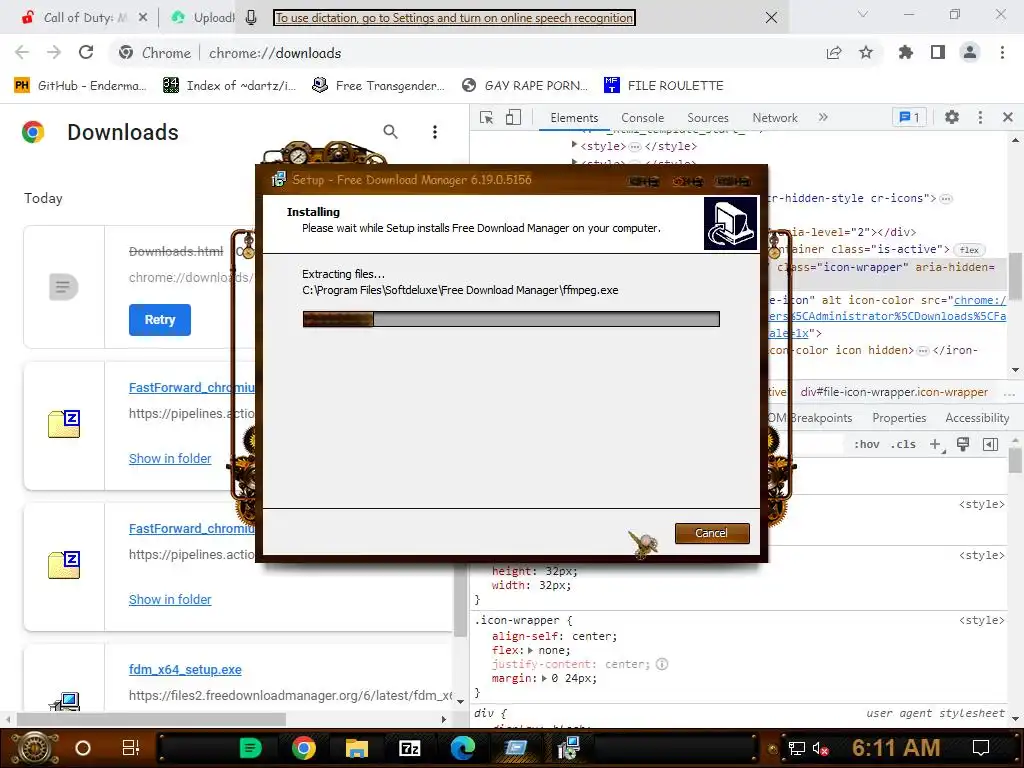Open 7-Zip from the taskbar

coord(409,748)
